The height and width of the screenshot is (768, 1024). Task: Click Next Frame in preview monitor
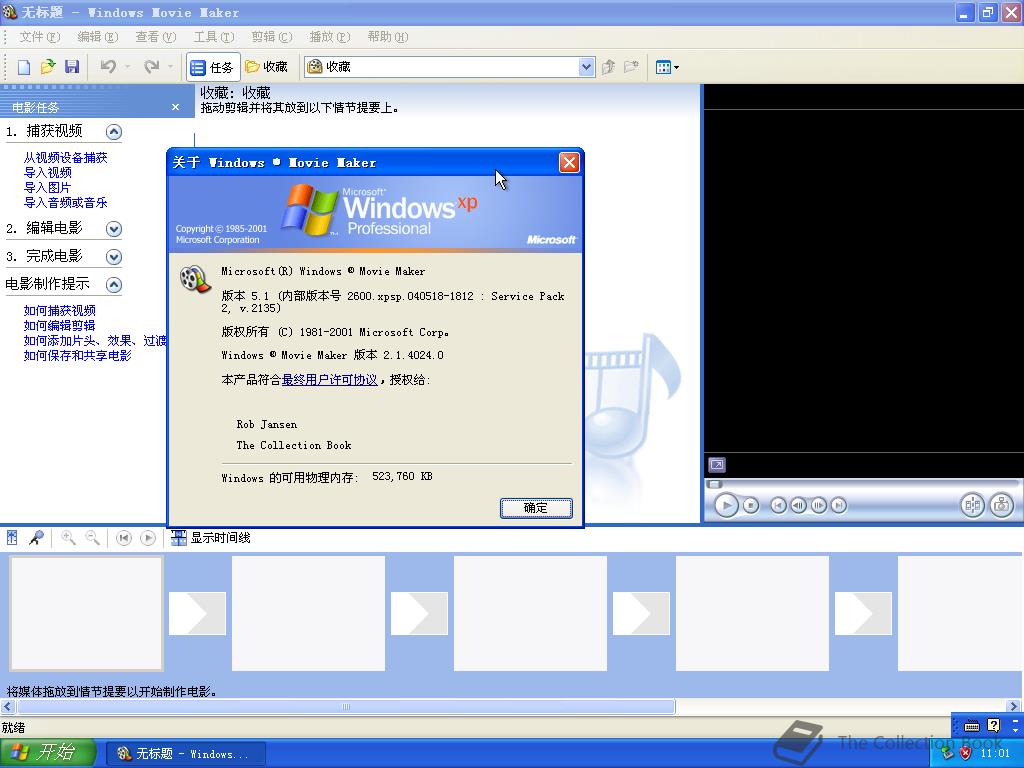tap(819, 505)
